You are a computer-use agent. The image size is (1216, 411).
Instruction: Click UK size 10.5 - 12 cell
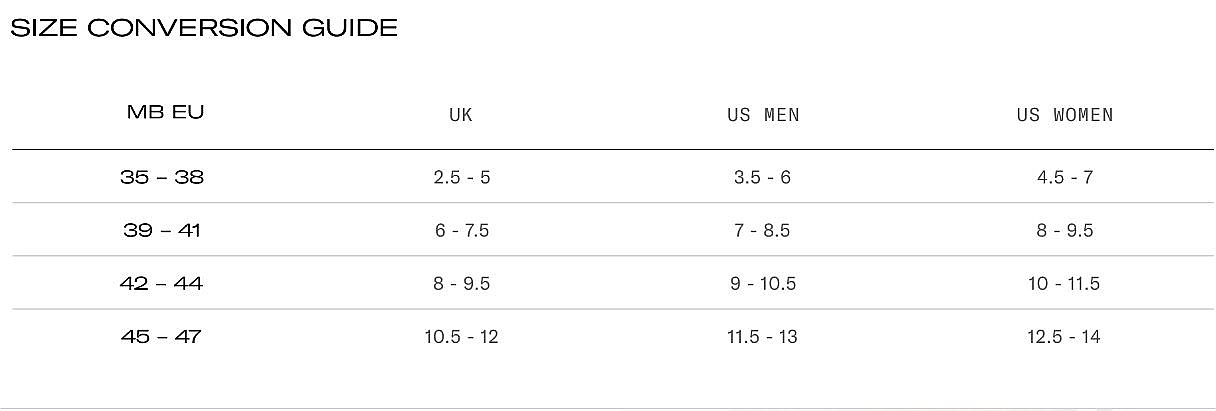pyautogui.click(x=461, y=337)
